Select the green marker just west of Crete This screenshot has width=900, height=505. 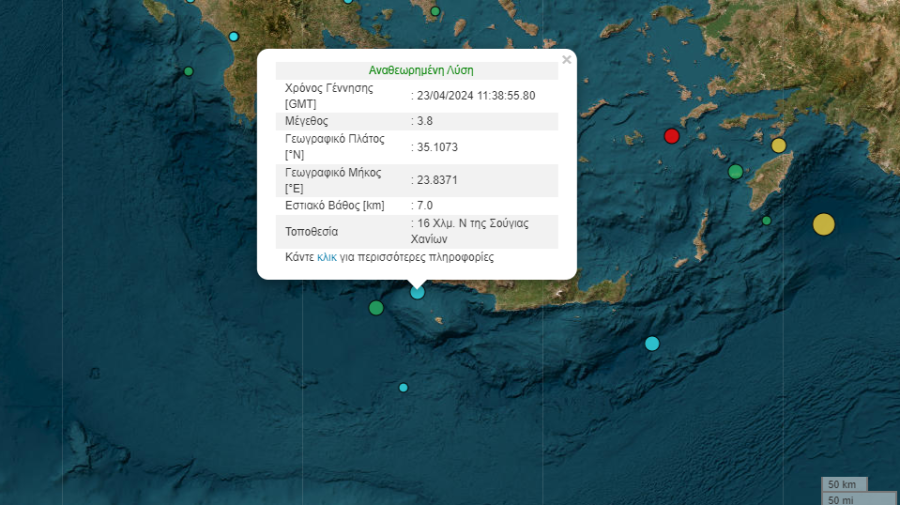point(376,308)
